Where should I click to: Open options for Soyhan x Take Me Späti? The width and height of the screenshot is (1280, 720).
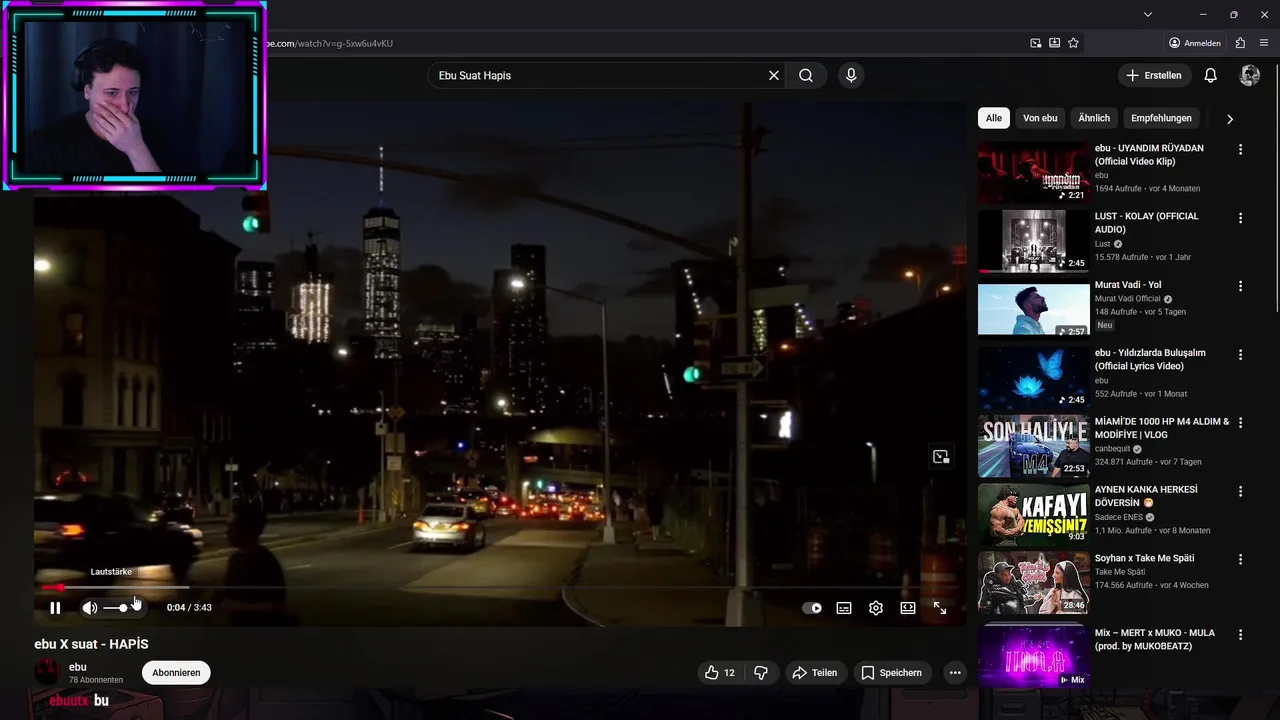click(1240, 560)
